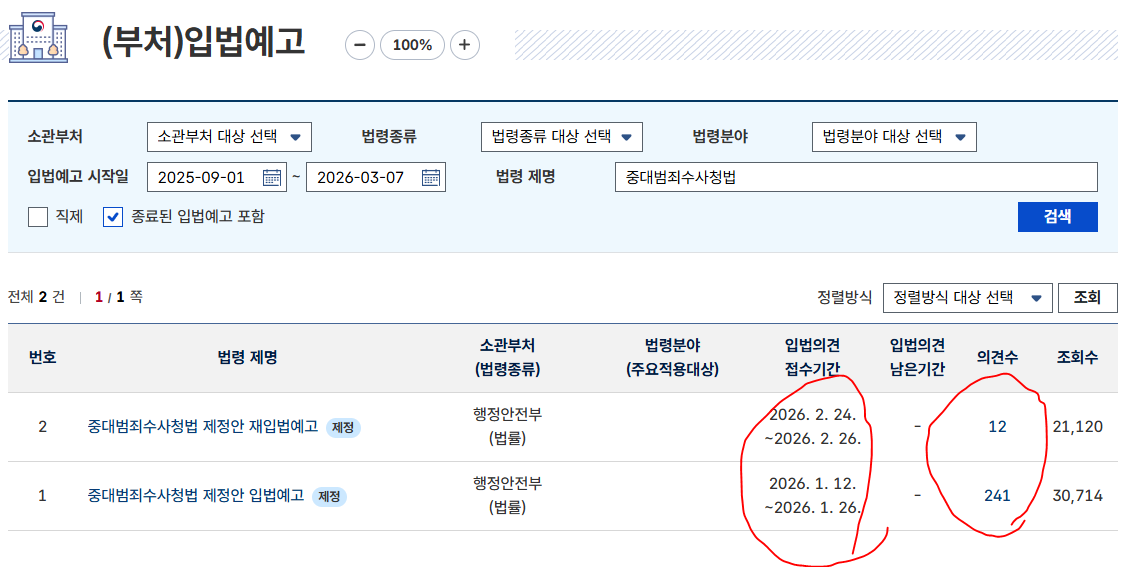Decrease zoom with the minus icon

360,45
